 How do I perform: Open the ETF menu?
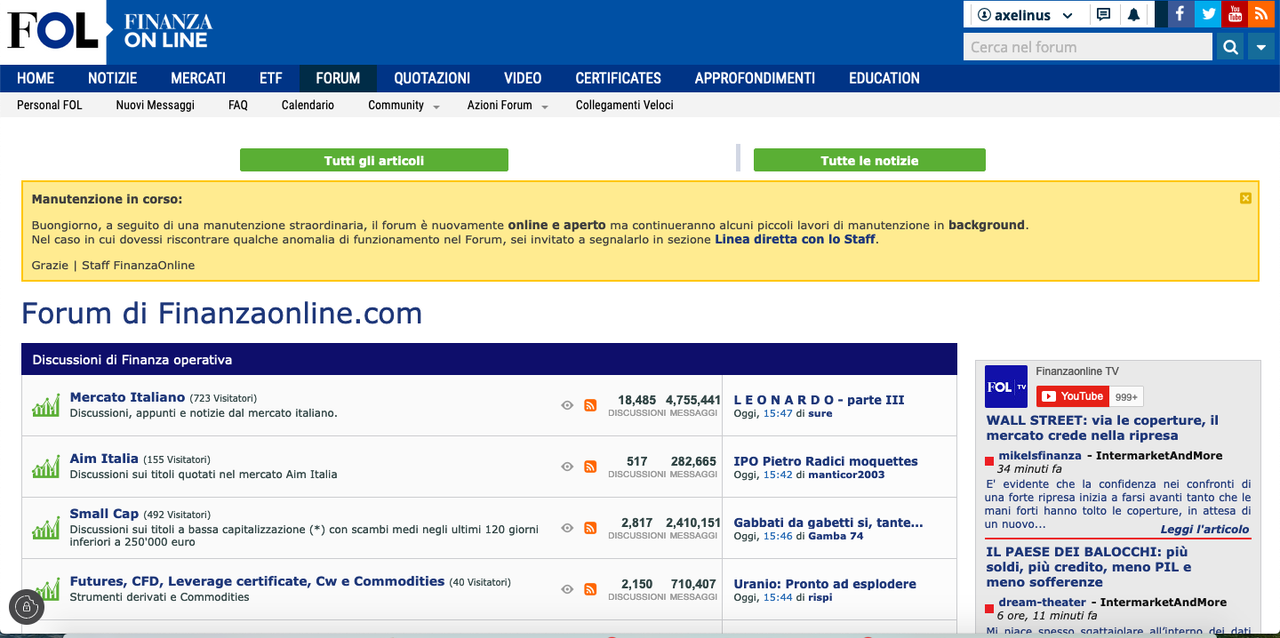click(271, 78)
